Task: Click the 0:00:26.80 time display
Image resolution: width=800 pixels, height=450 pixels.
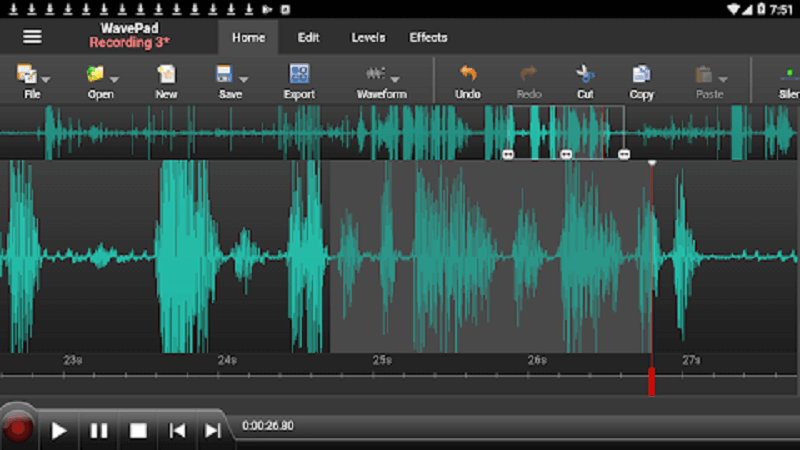Action: coord(268,426)
